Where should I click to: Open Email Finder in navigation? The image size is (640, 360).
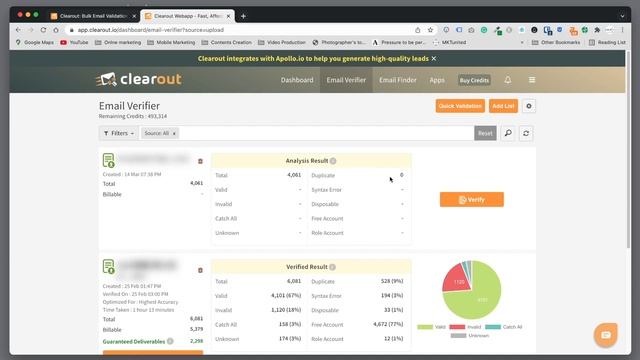click(398, 80)
